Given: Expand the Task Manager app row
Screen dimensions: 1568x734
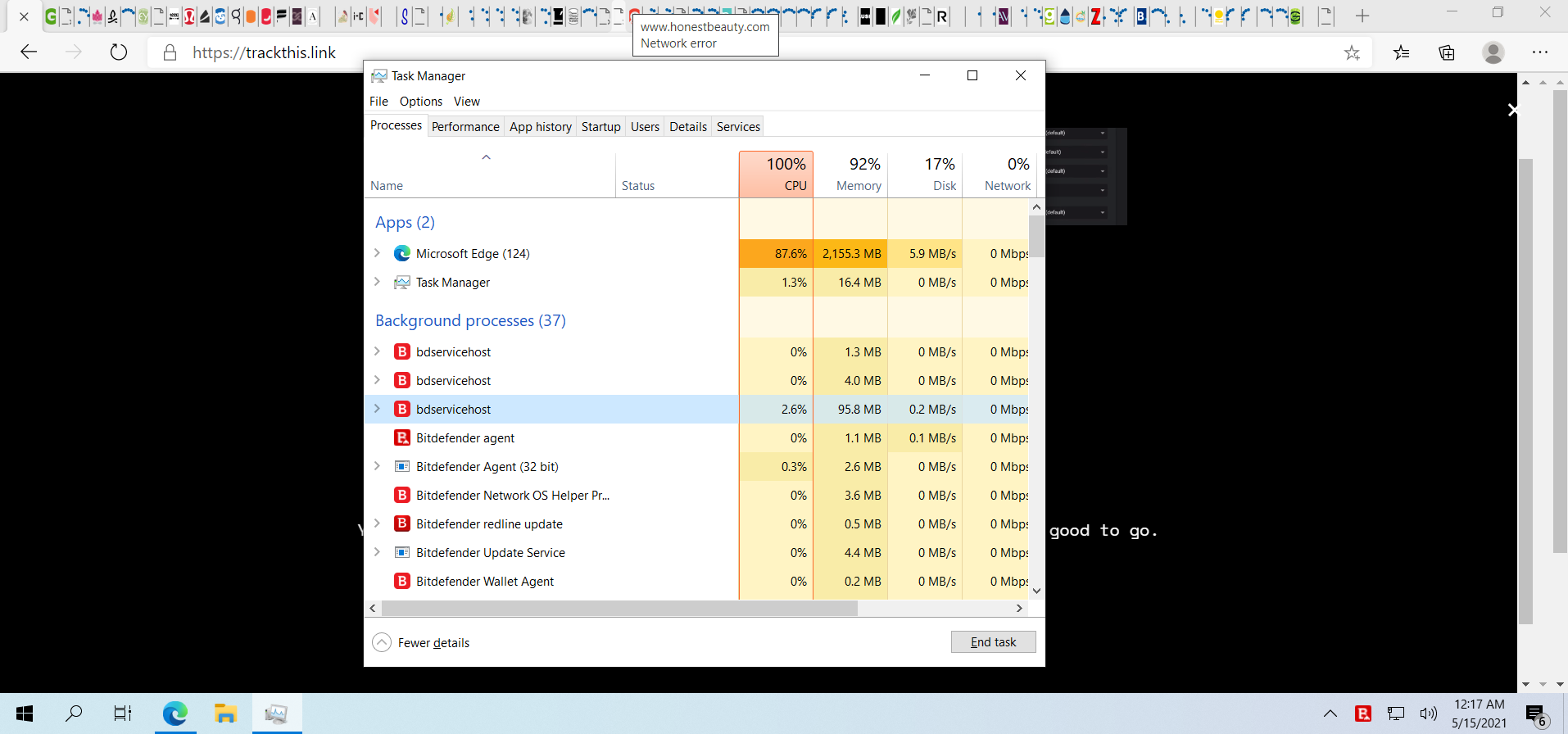Looking at the screenshot, I should pos(377,282).
